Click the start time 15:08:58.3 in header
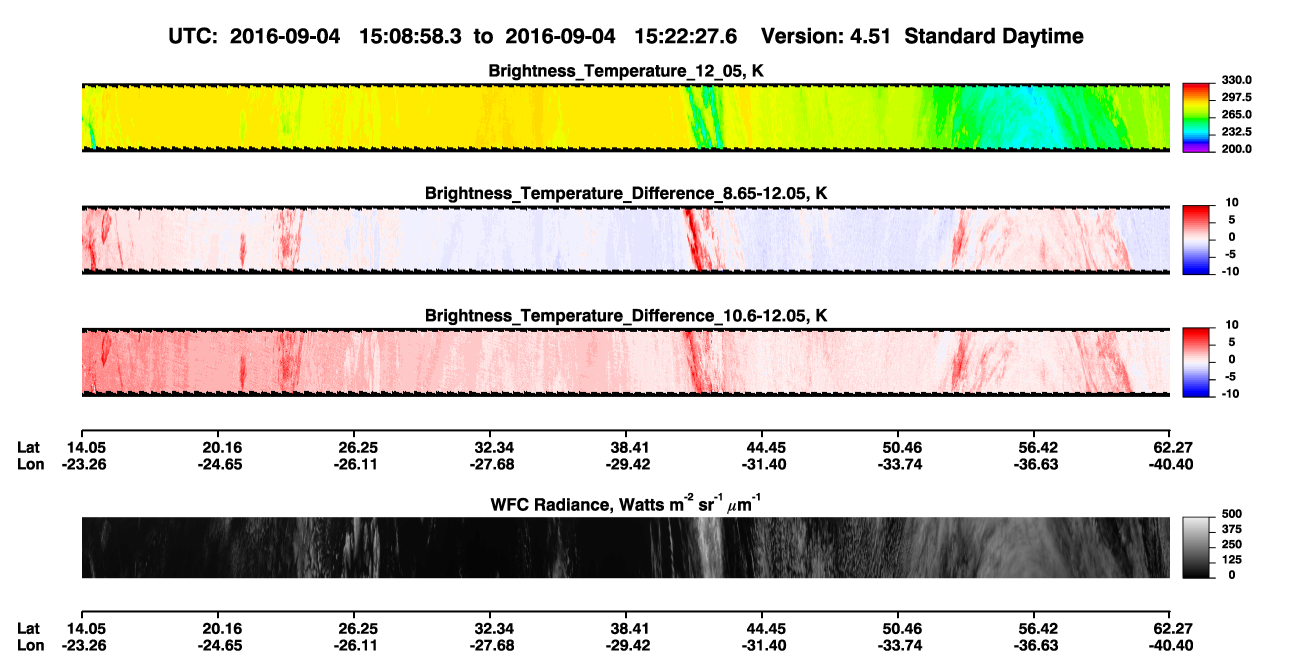 tap(412, 37)
